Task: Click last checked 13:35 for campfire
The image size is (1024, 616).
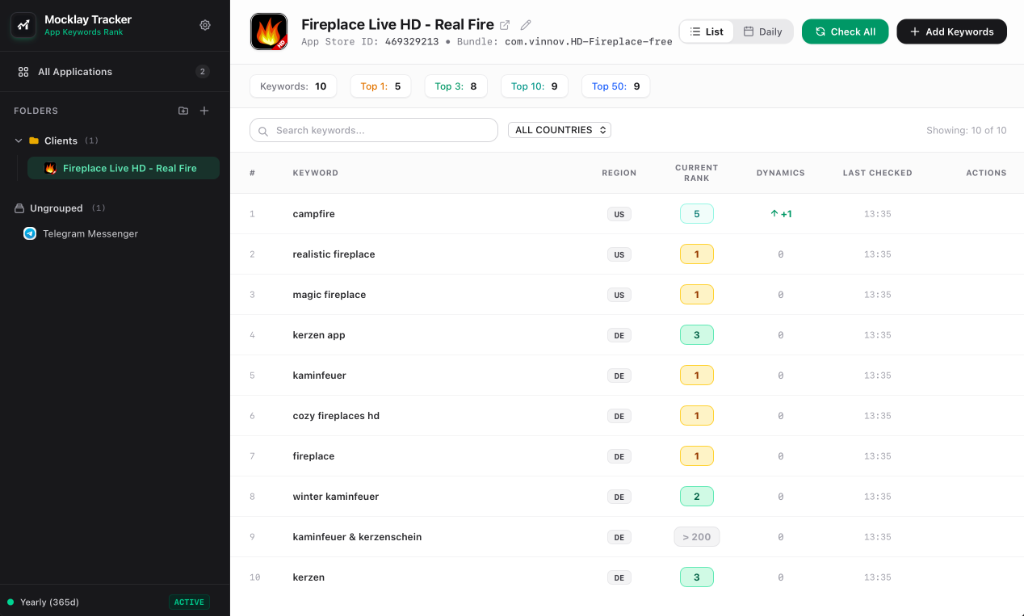Action: (x=877, y=214)
